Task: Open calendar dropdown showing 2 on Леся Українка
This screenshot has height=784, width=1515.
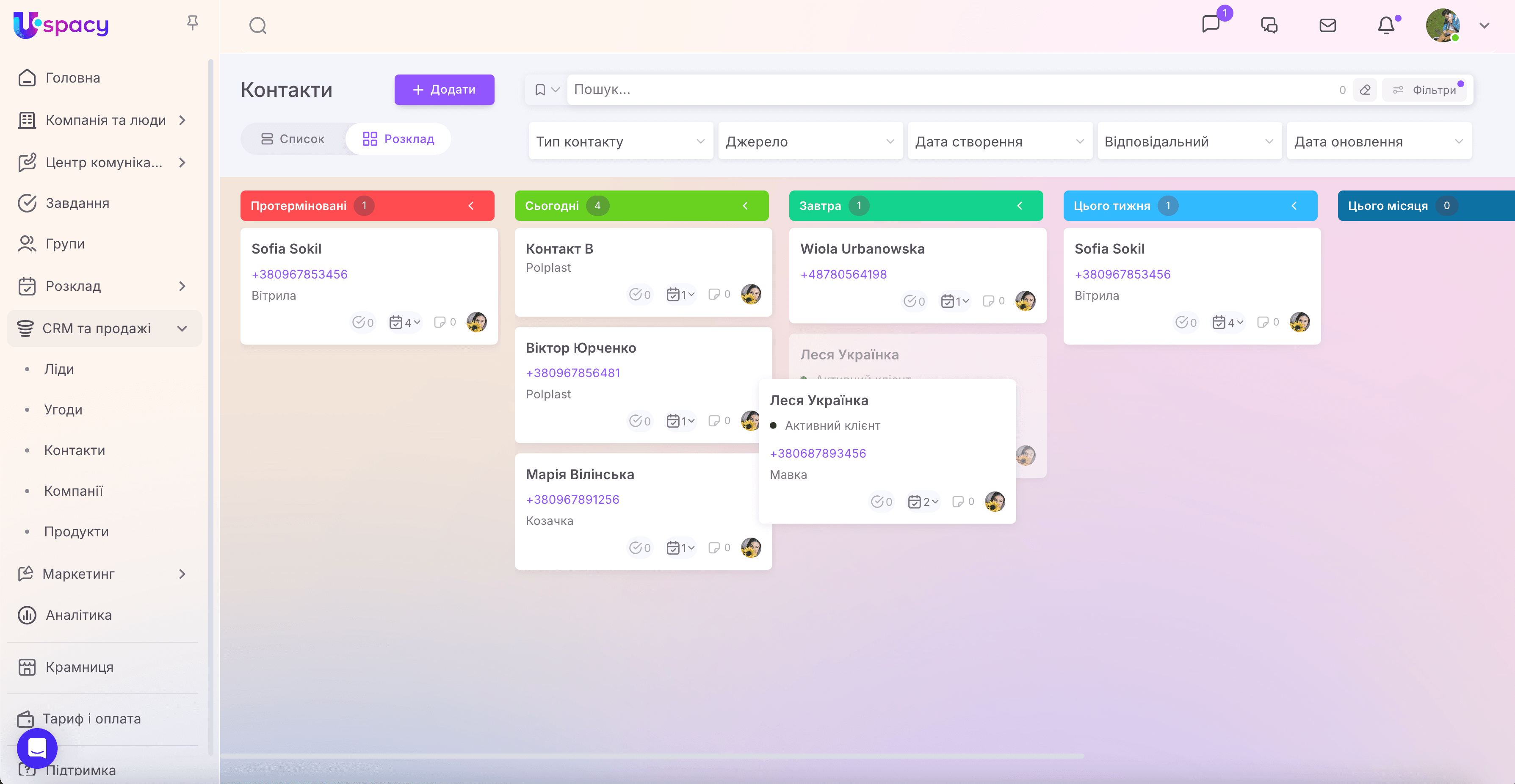Action: 923,502
